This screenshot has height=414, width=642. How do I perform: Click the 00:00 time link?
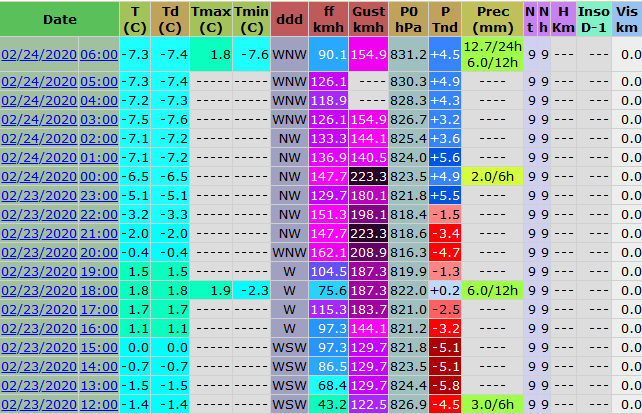pos(98,175)
